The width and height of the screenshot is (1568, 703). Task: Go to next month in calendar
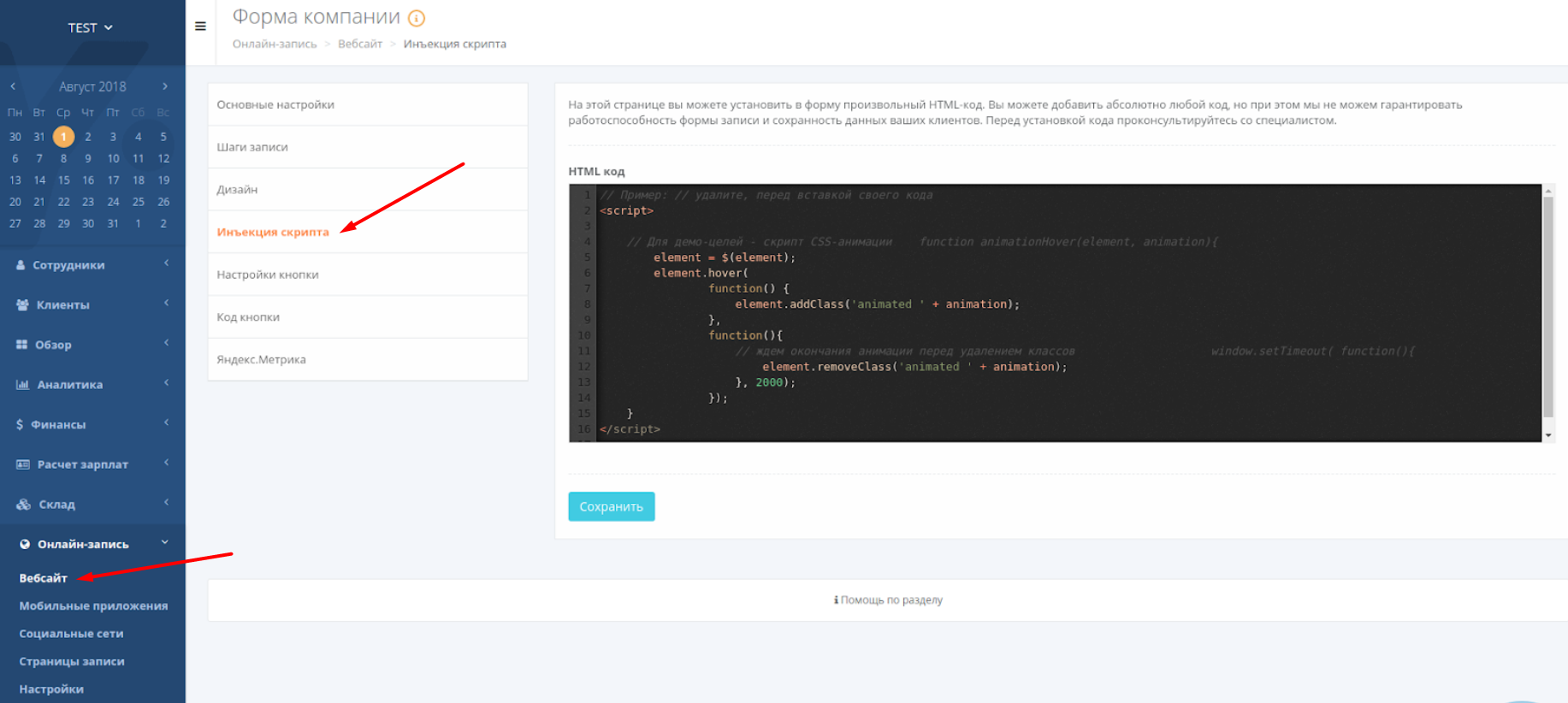click(x=165, y=86)
